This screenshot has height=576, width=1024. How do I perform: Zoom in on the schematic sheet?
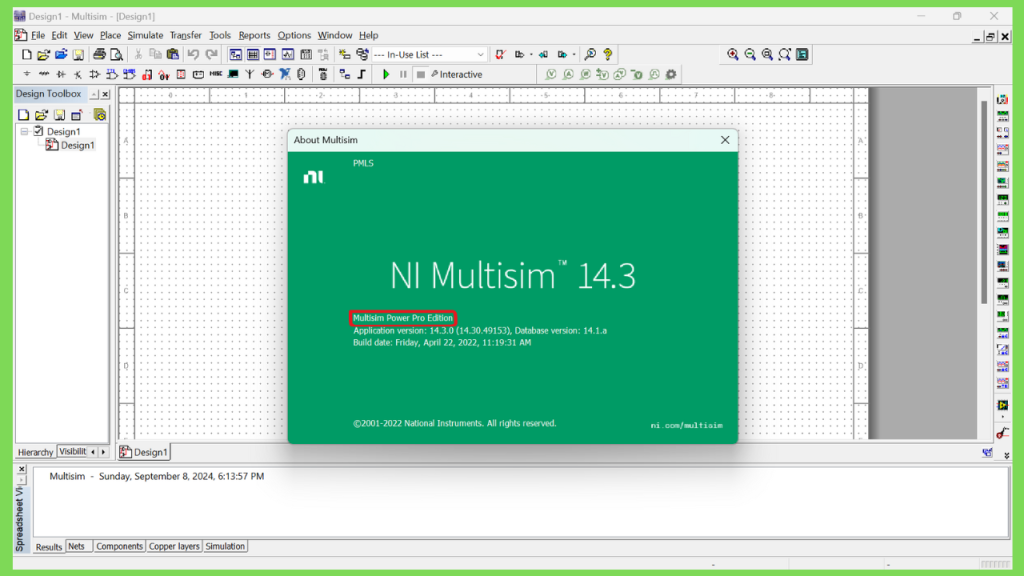coord(733,55)
